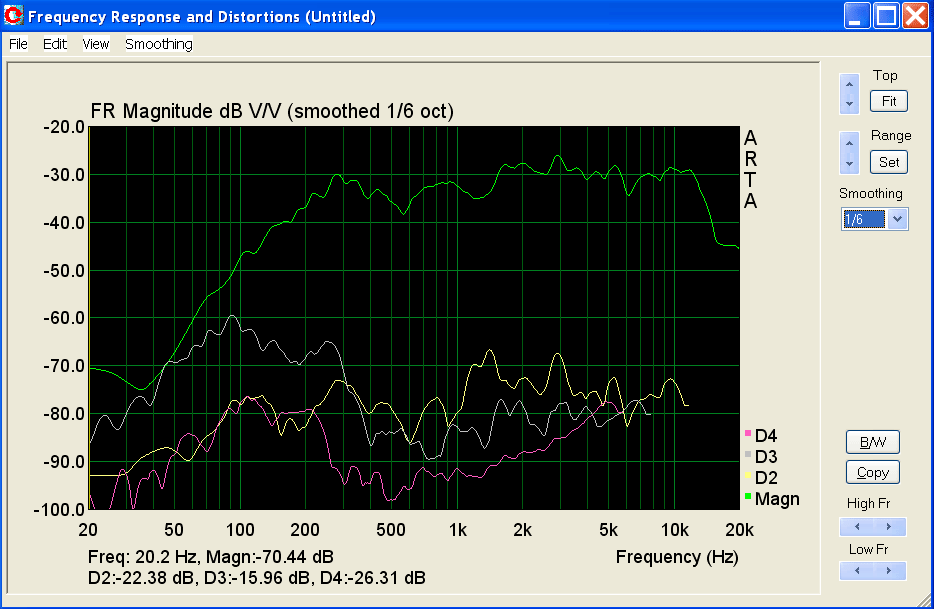
Task: Maximize the Frequency Response window
Action: [x=886, y=15]
